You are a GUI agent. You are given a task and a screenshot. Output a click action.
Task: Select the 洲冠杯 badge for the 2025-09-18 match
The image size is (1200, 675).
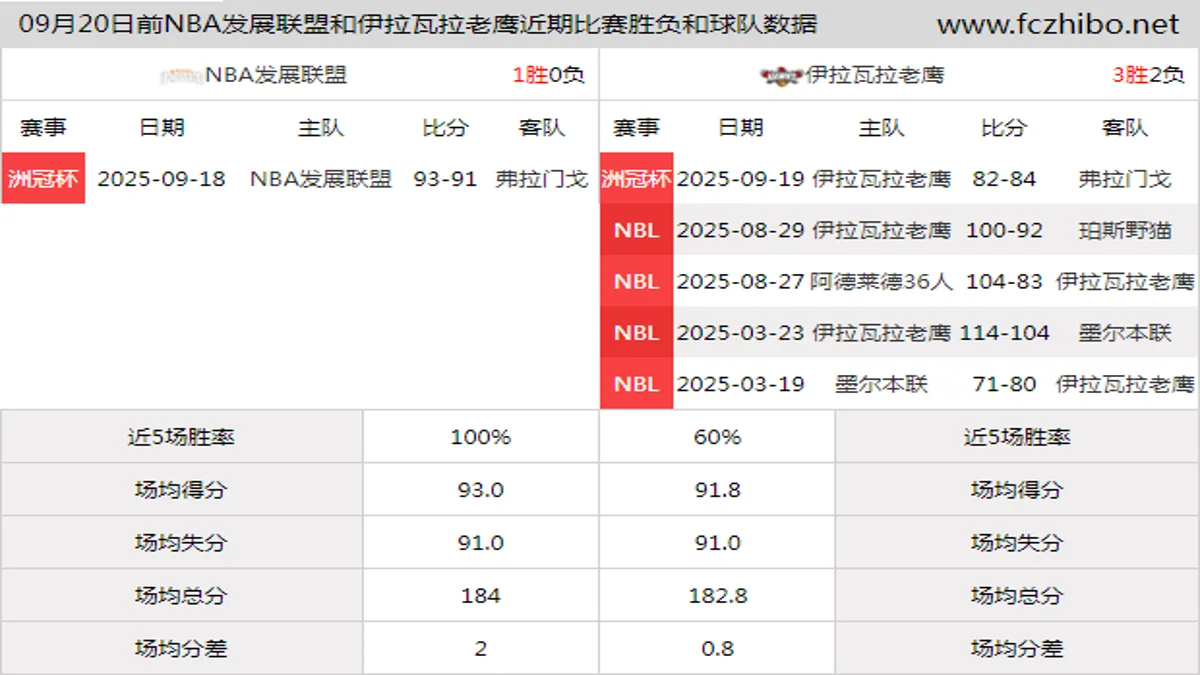click(43, 179)
